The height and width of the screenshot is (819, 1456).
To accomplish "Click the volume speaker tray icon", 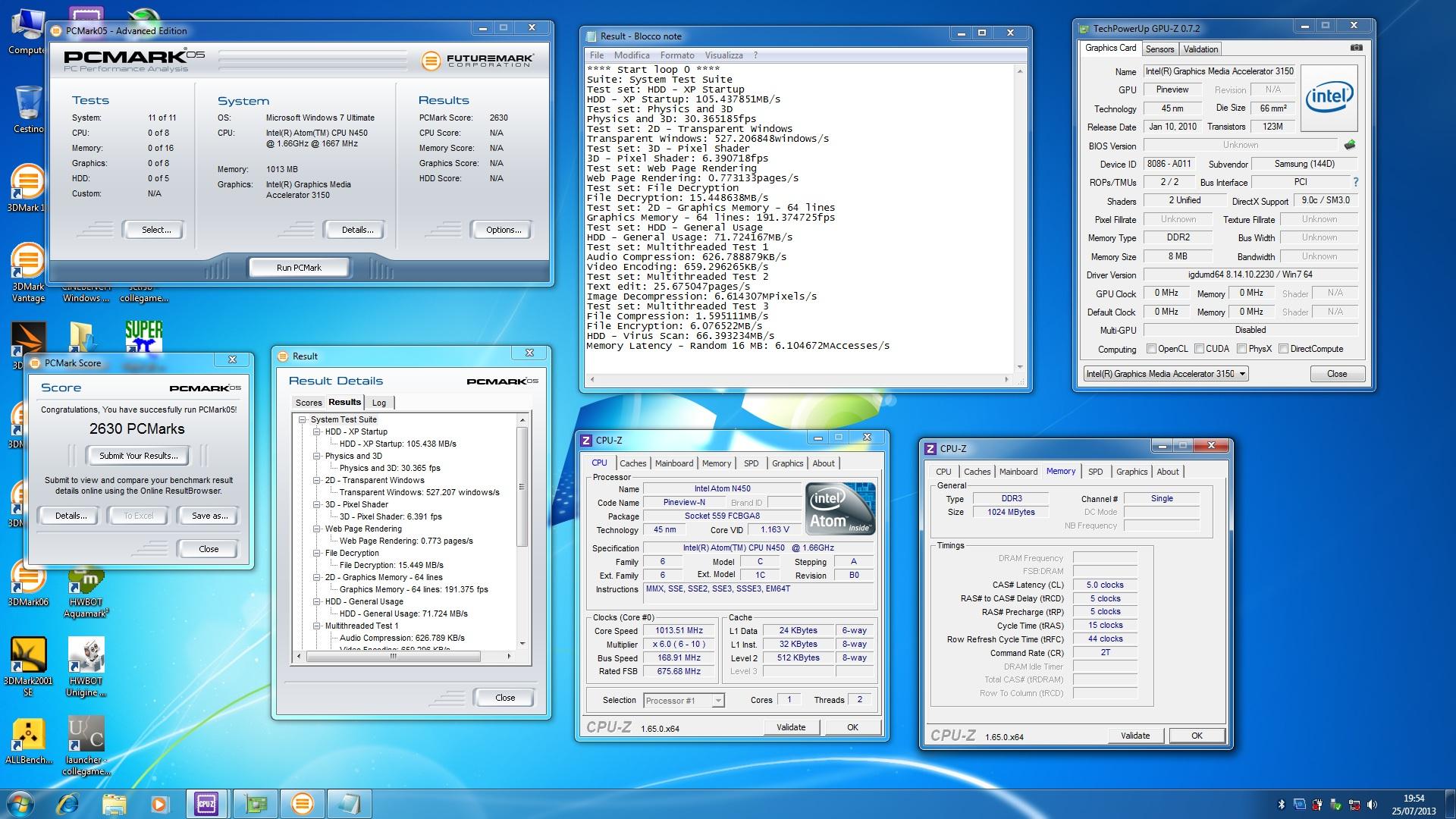I will pos(1373,805).
